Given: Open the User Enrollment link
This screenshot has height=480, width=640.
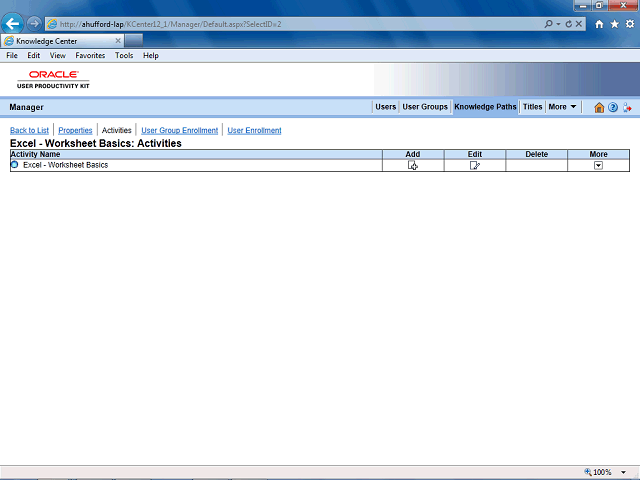Looking at the screenshot, I should (254, 130).
